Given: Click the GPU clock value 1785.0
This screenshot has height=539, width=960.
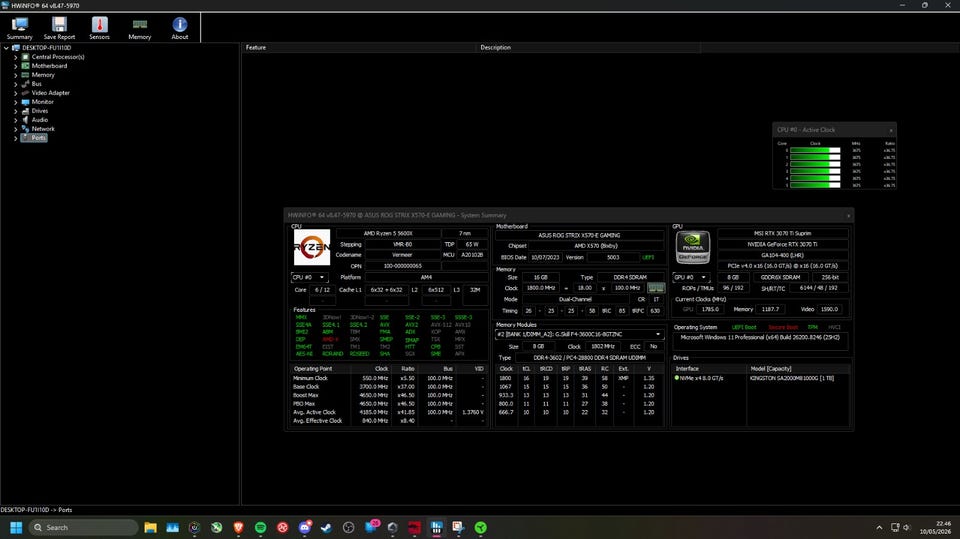Looking at the screenshot, I should 710,309.
